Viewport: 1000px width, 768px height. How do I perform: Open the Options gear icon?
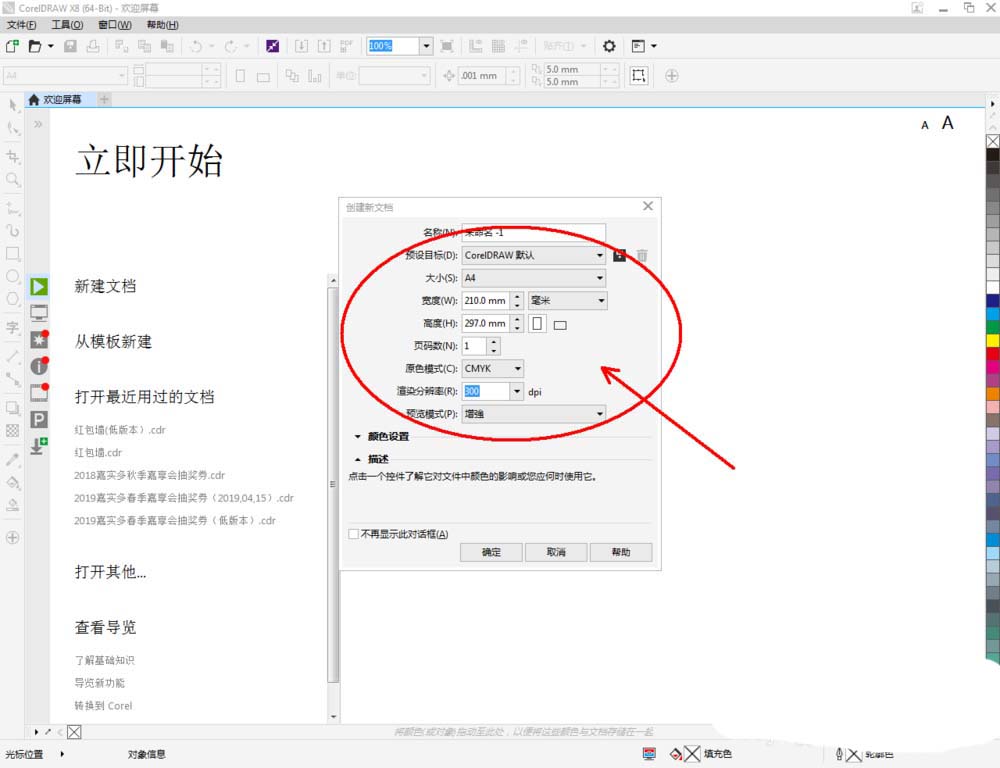(609, 46)
